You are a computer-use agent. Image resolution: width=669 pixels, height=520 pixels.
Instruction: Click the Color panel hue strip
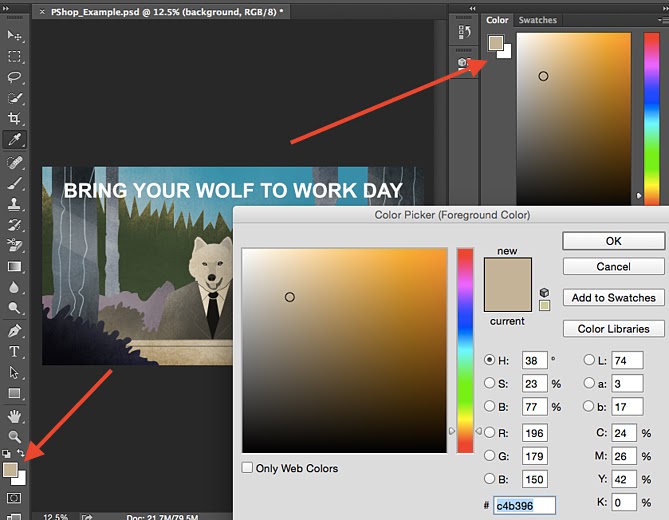[652, 119]
